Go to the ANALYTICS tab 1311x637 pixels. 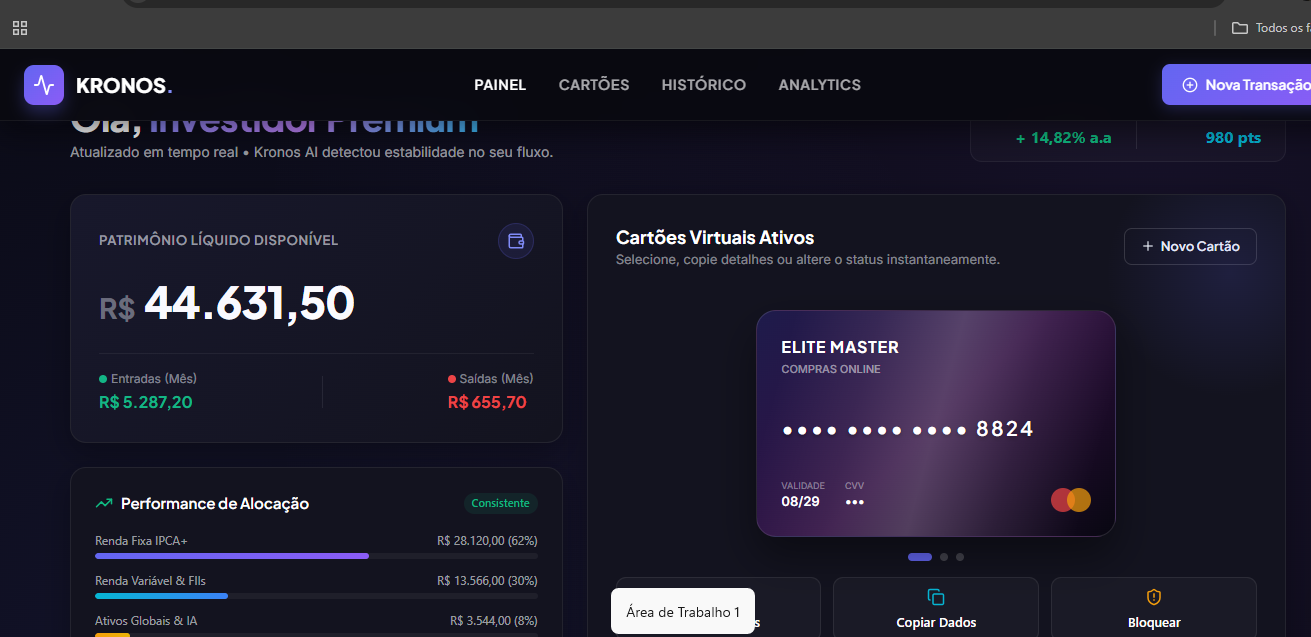tap(820, 85)
